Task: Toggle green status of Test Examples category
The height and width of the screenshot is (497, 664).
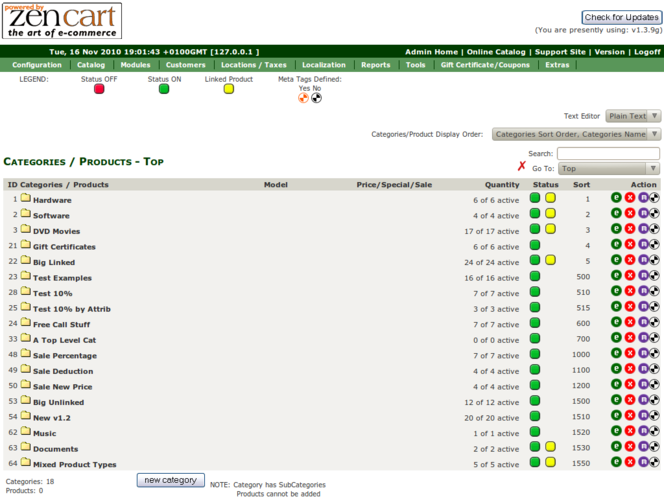Action: (535, 277)
